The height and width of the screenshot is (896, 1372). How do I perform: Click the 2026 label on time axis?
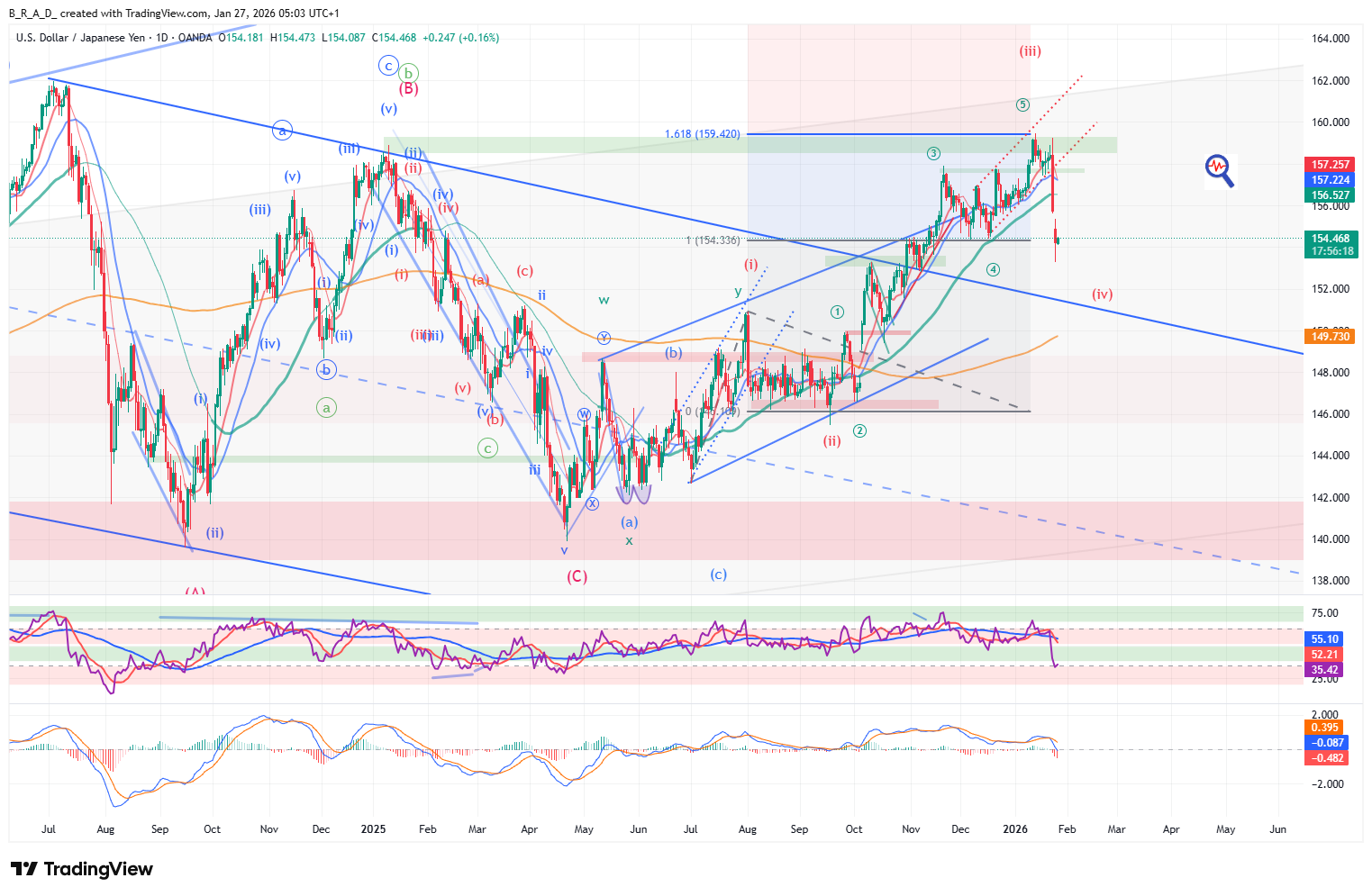click(x=1015, y=829)
